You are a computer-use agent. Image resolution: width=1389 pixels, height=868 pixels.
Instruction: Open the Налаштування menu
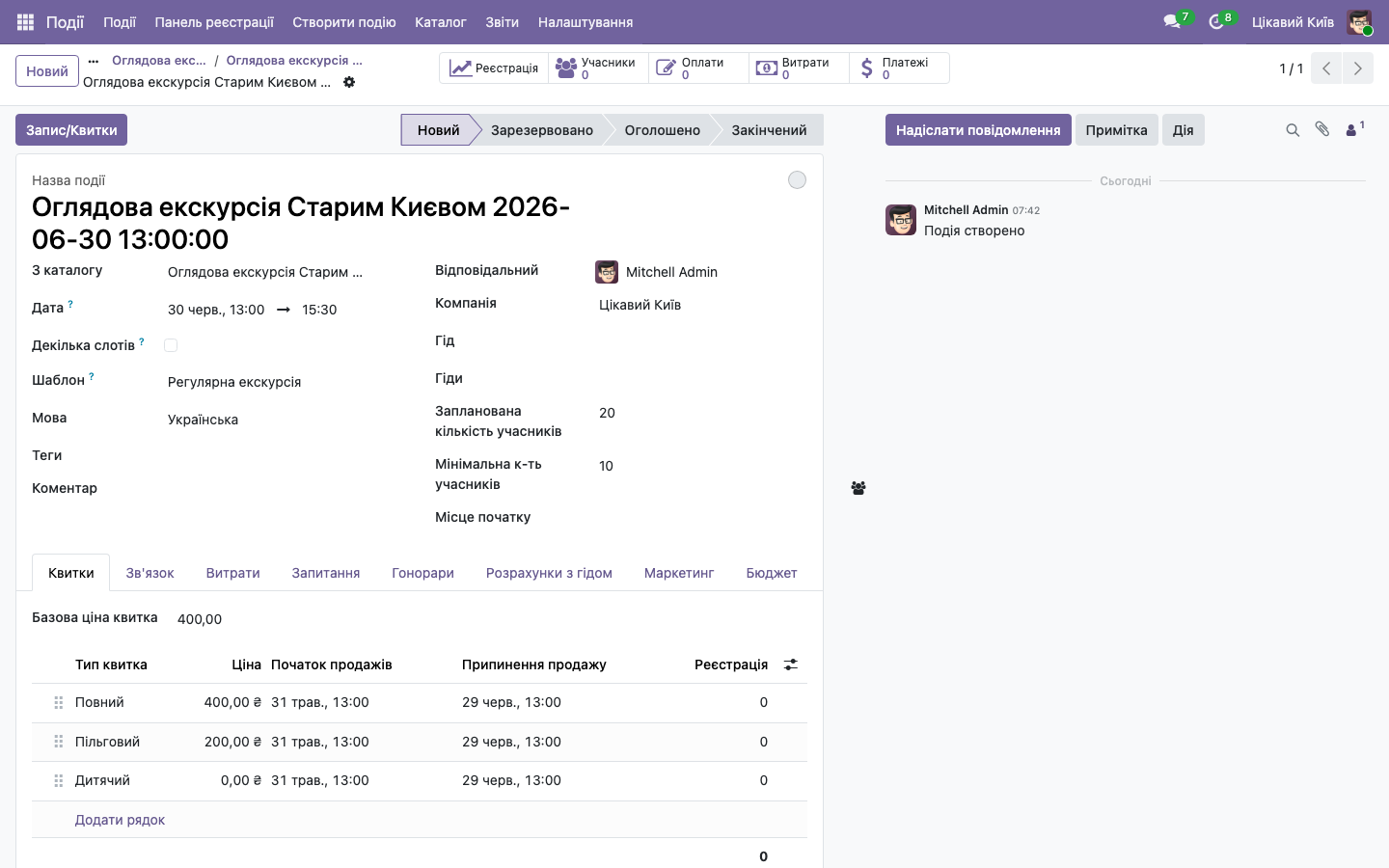point(586,22)
